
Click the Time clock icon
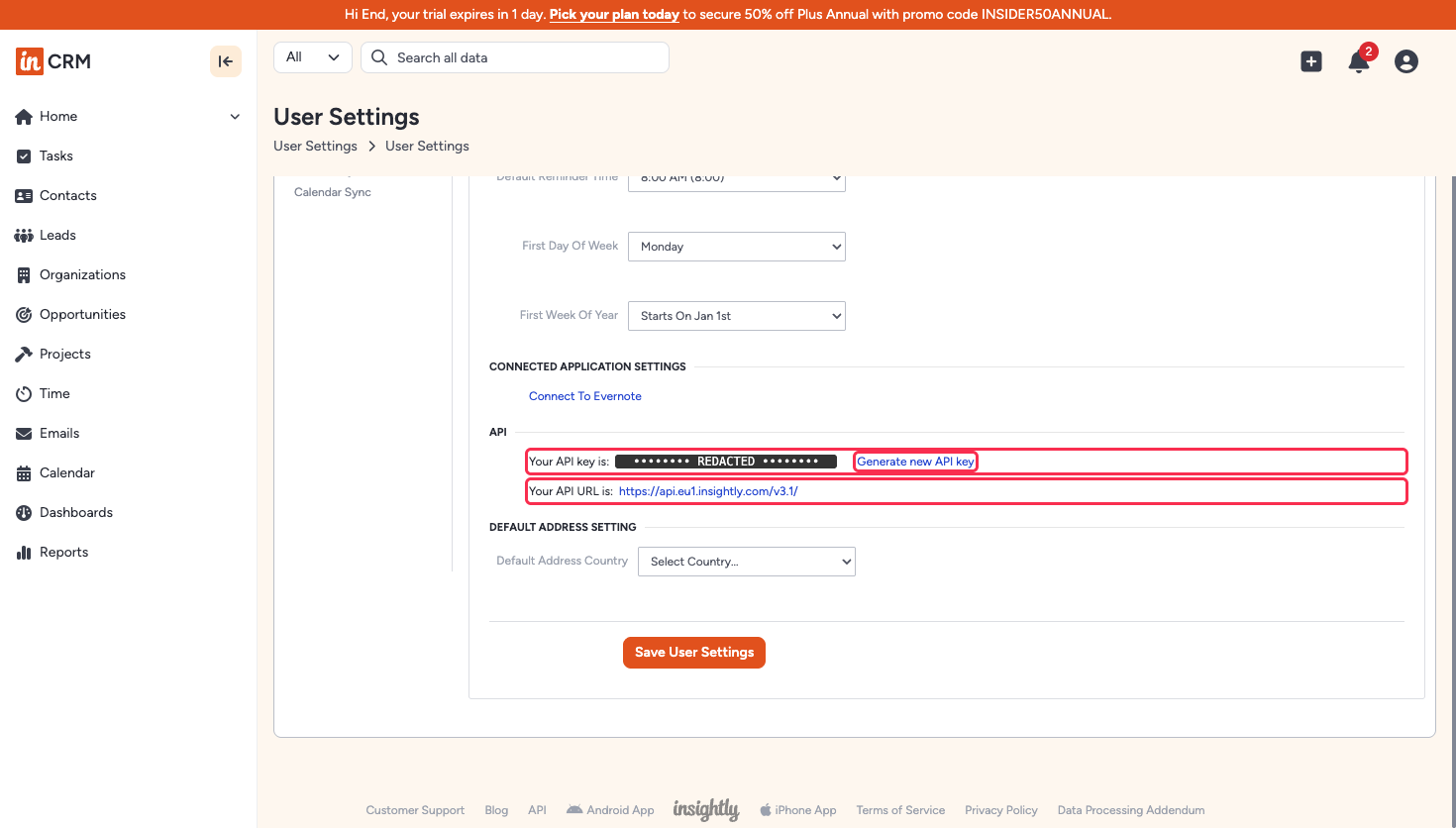pyautogui.click(x=24, y=394)
